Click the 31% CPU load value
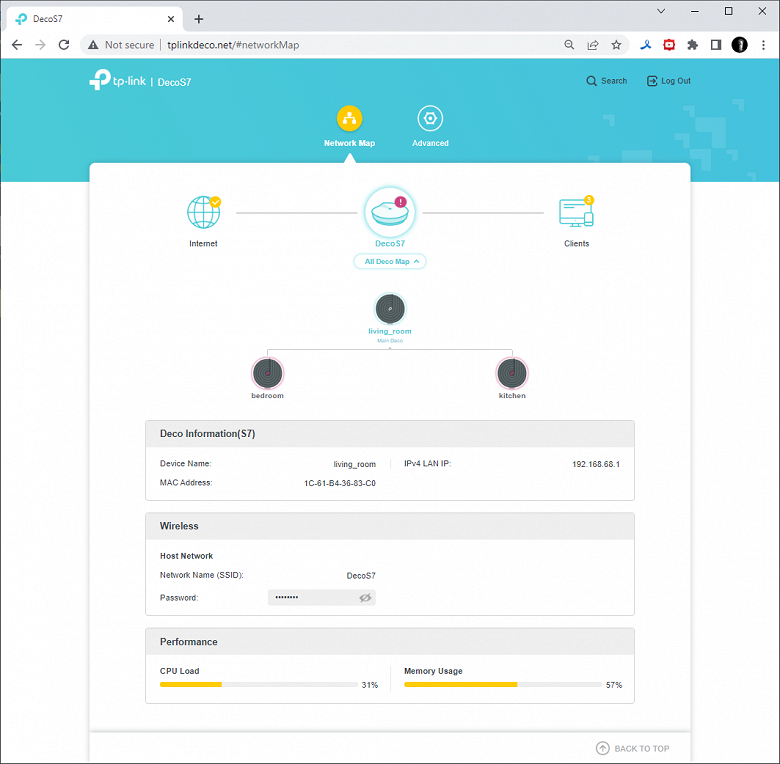Viewport: 780px width, 764px height. 370,685
